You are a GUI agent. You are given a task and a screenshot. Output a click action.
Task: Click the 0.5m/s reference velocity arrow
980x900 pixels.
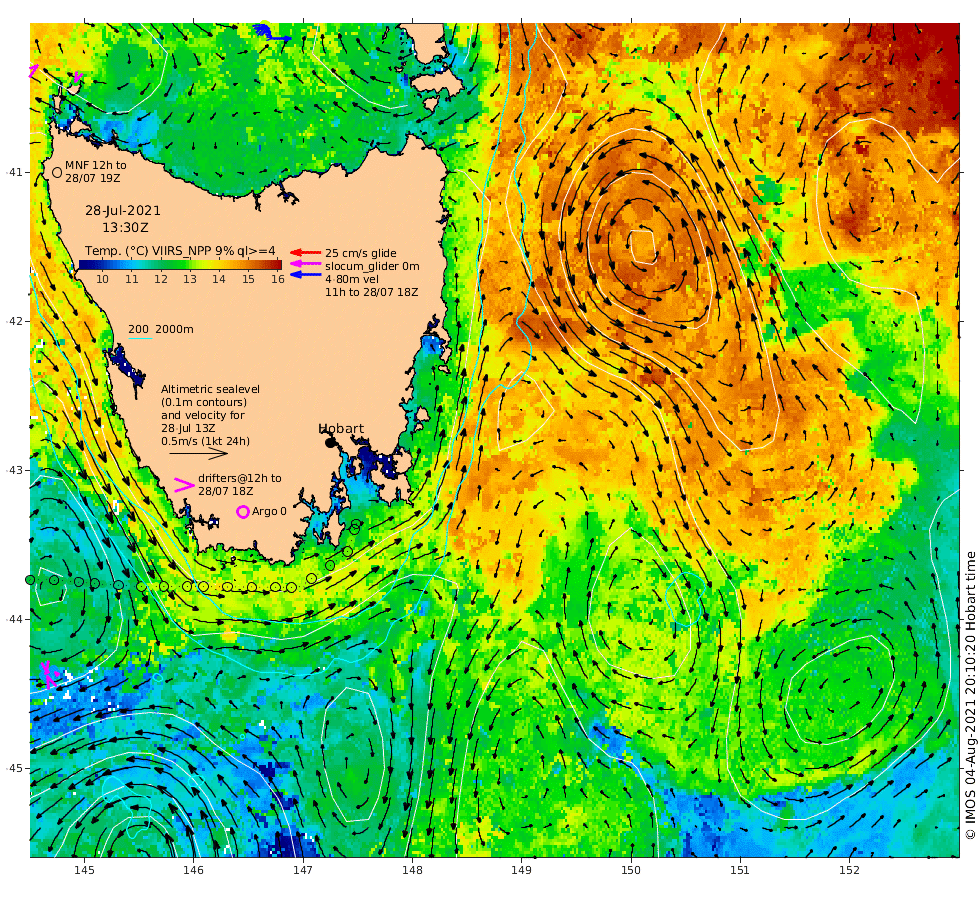(198, 454)
